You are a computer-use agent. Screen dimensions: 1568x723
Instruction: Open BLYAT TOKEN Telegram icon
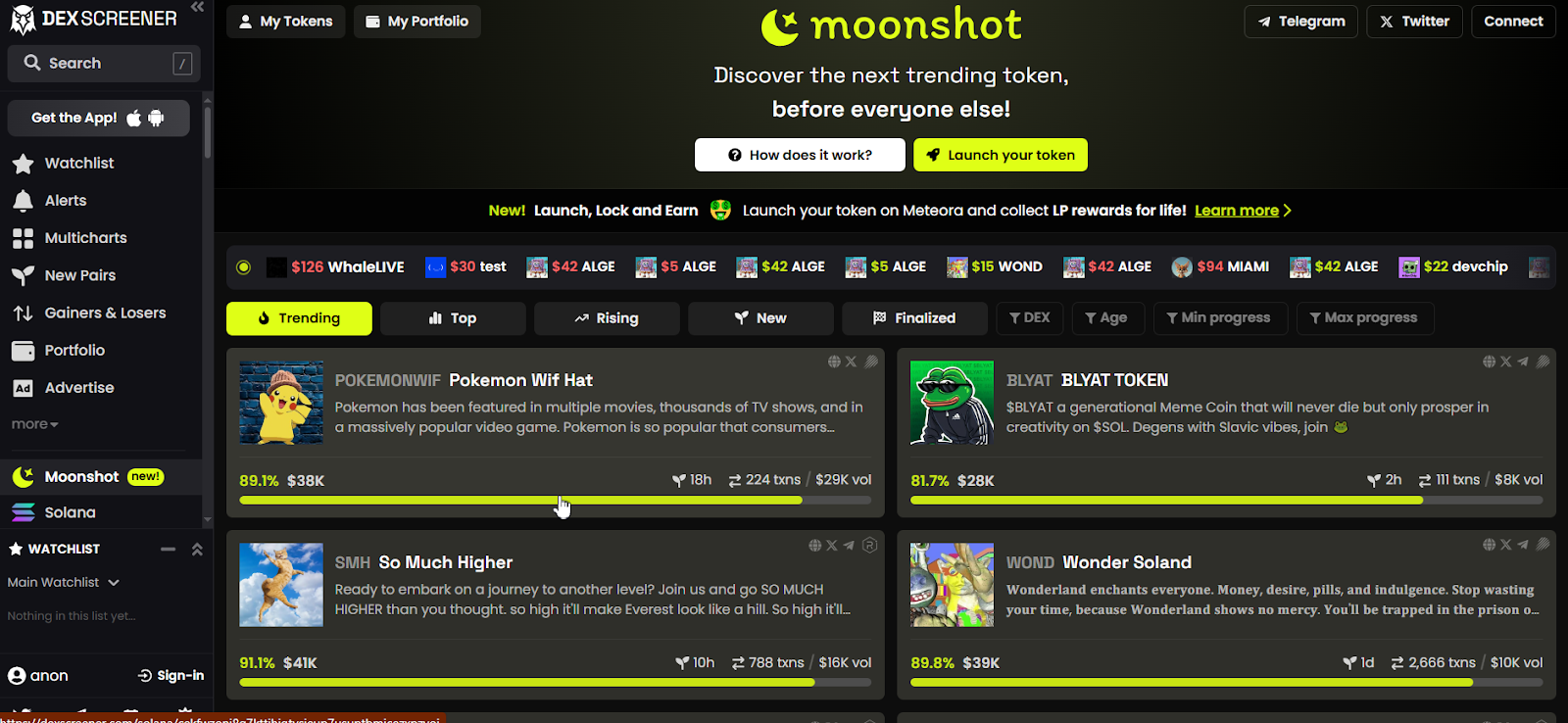click(x=1523, y=361)
